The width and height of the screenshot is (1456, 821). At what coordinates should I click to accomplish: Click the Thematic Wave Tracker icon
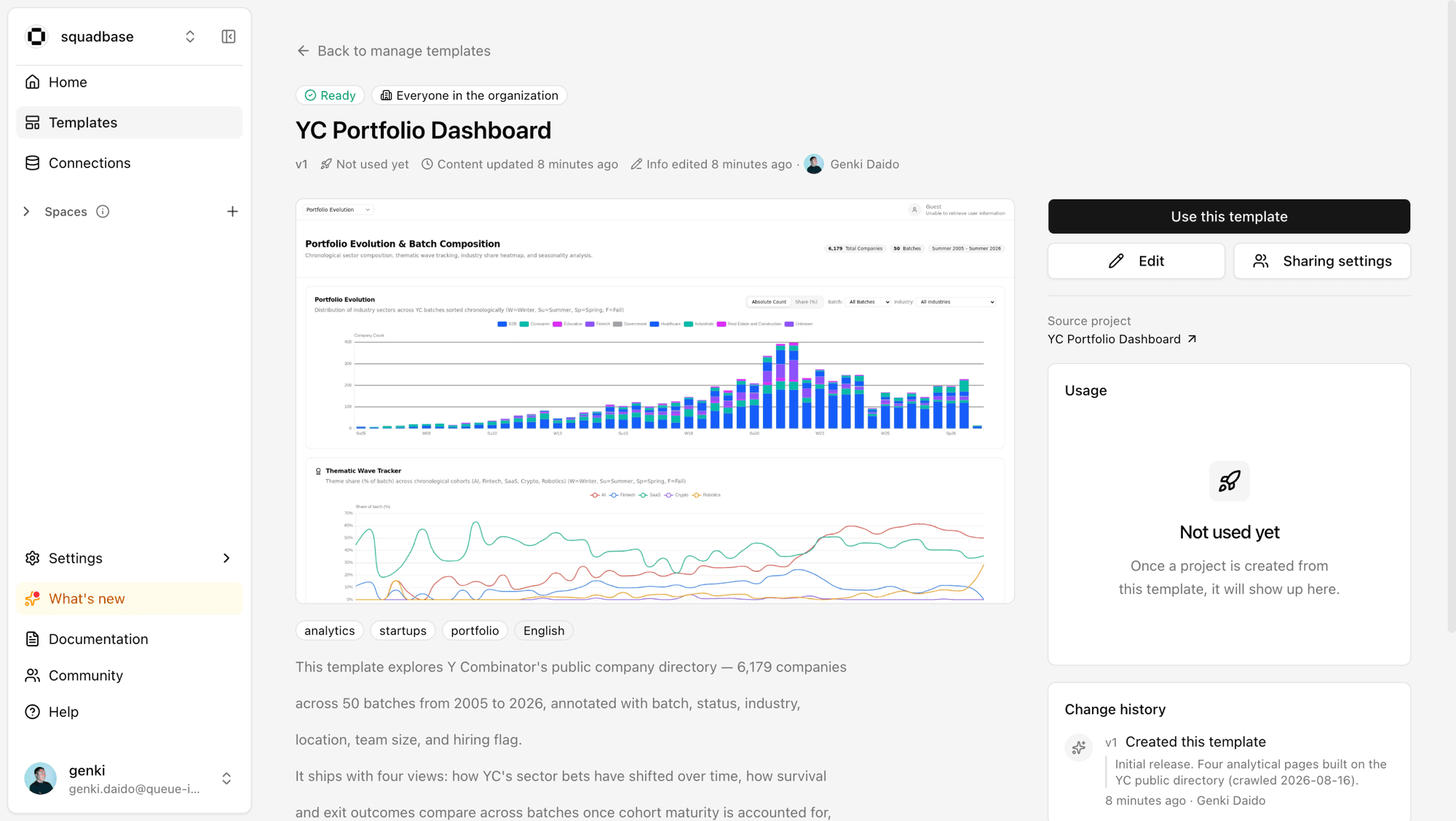[318, 472]
